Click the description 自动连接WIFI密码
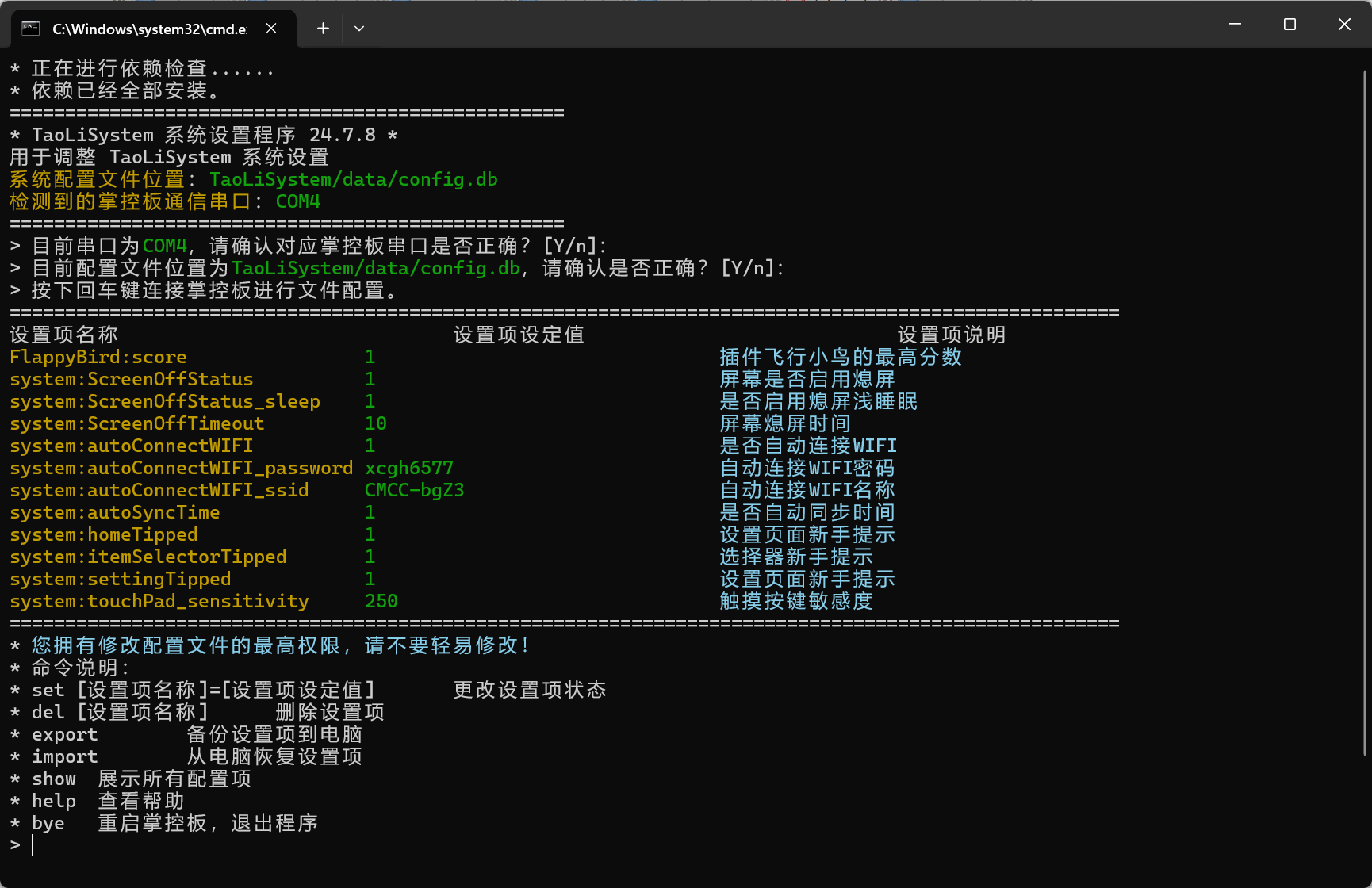 tap(807, 468)
